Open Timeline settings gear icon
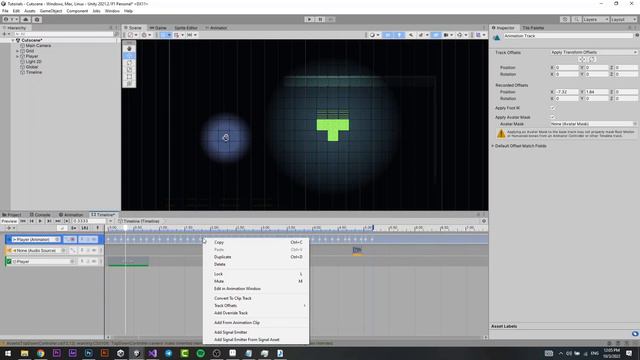 pos(484,221)
